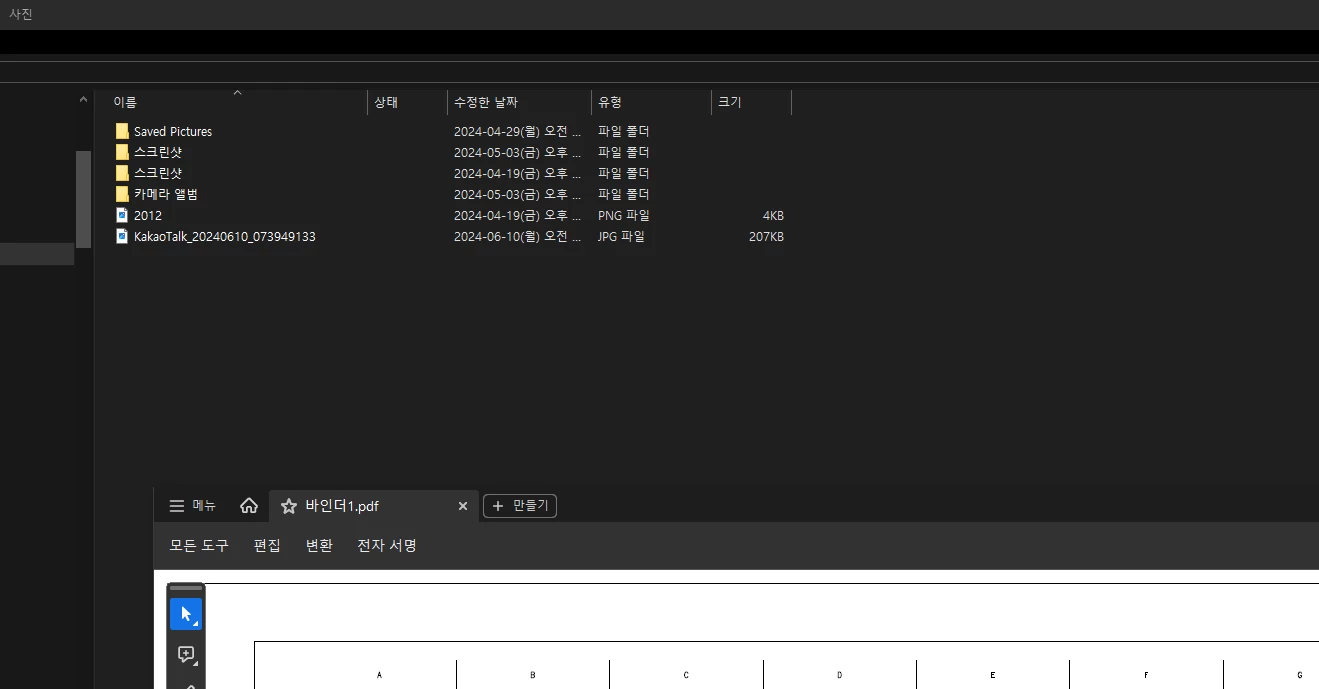Click 파일 폴더 type in Saved Pictures row
1319x689 pixels.
coord(624,131)
